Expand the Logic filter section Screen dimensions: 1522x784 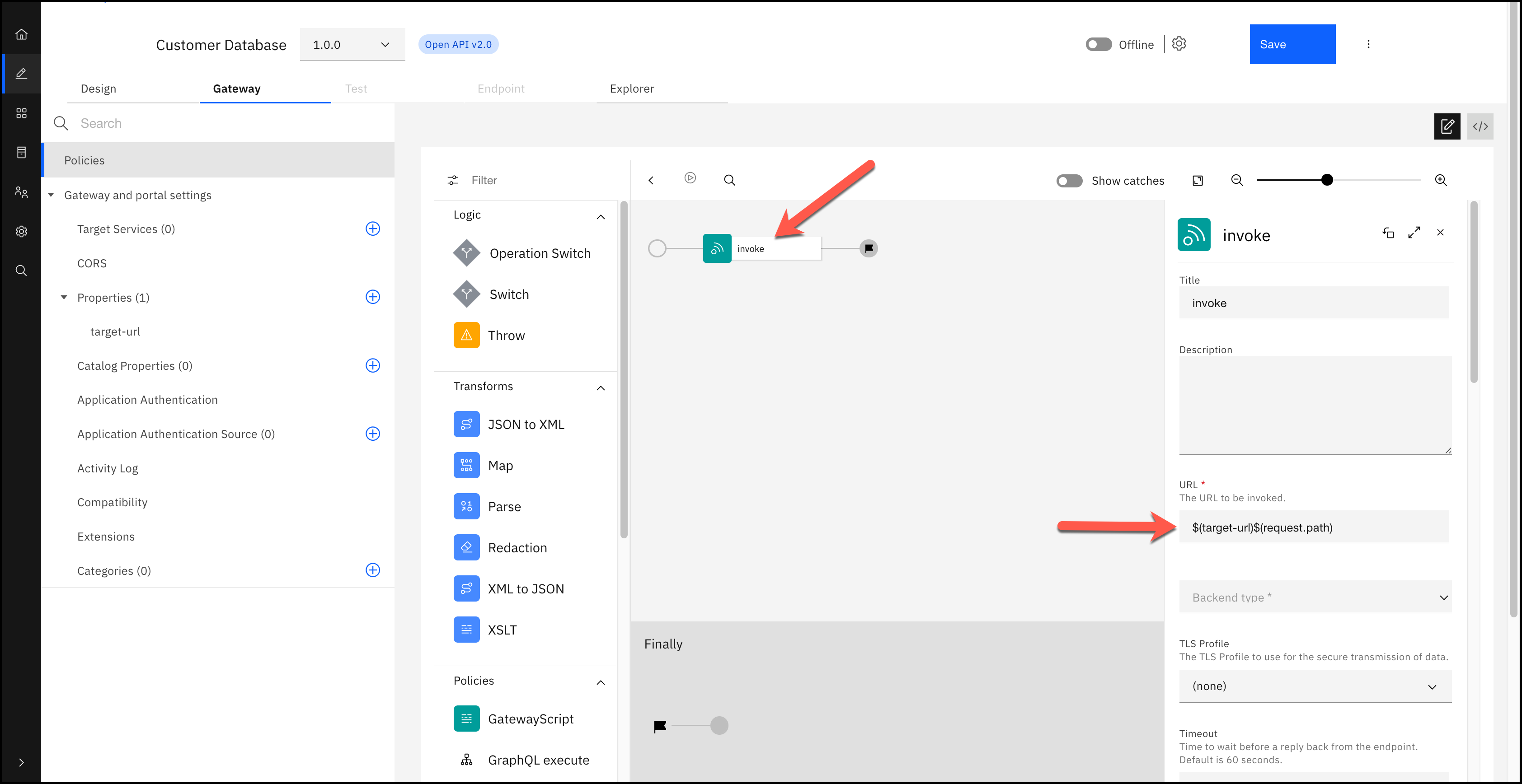(601, 214)
